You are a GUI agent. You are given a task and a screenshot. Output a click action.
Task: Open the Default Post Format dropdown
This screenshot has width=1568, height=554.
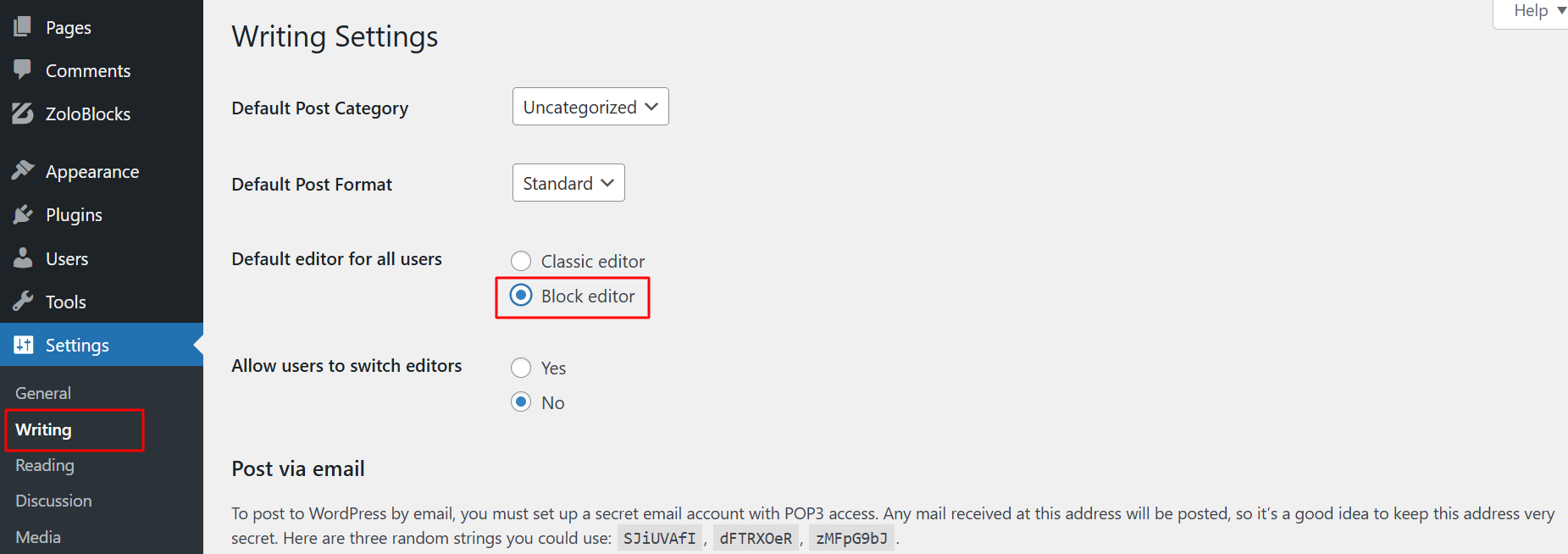568,183
